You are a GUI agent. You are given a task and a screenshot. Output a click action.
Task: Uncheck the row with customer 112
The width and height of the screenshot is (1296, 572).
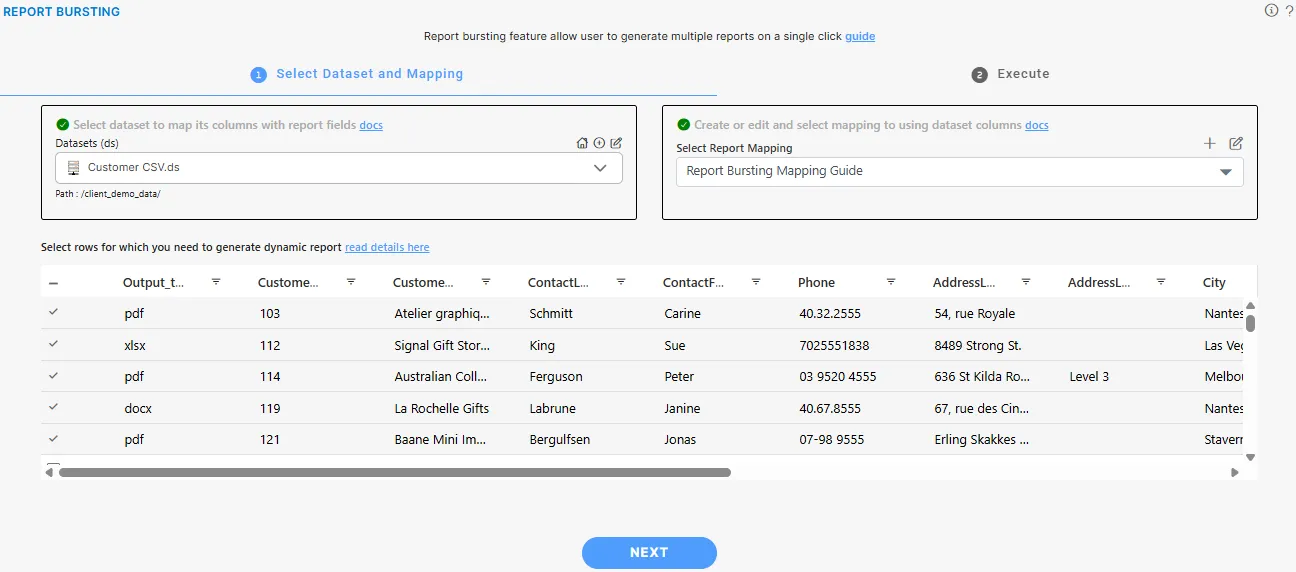click(53, 345)
